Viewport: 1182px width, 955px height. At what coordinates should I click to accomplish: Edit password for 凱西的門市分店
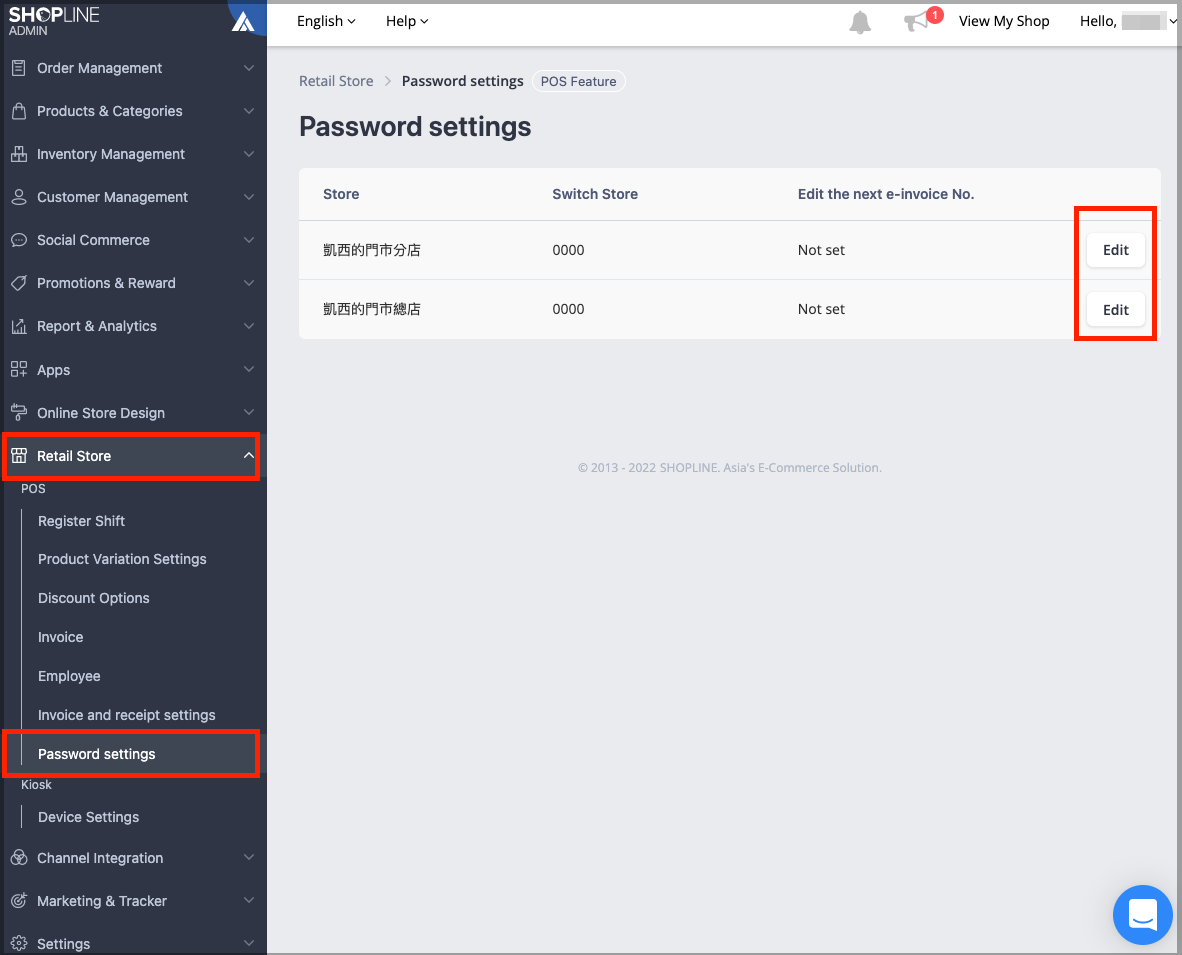click(x=1115, y=250)
